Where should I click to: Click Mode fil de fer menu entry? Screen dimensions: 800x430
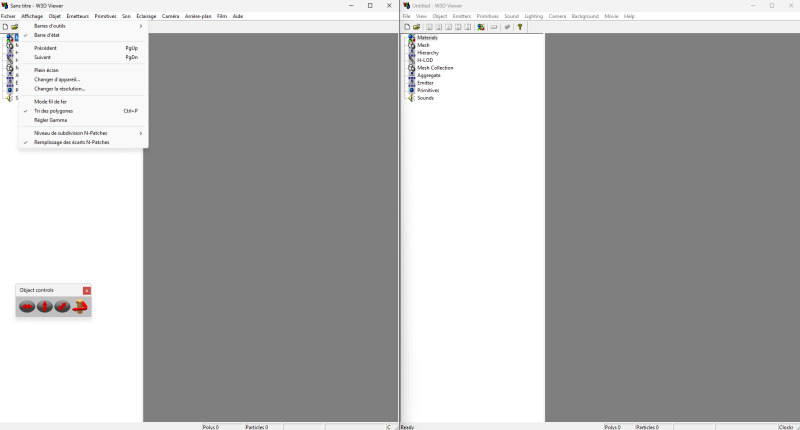click(50, 101)
